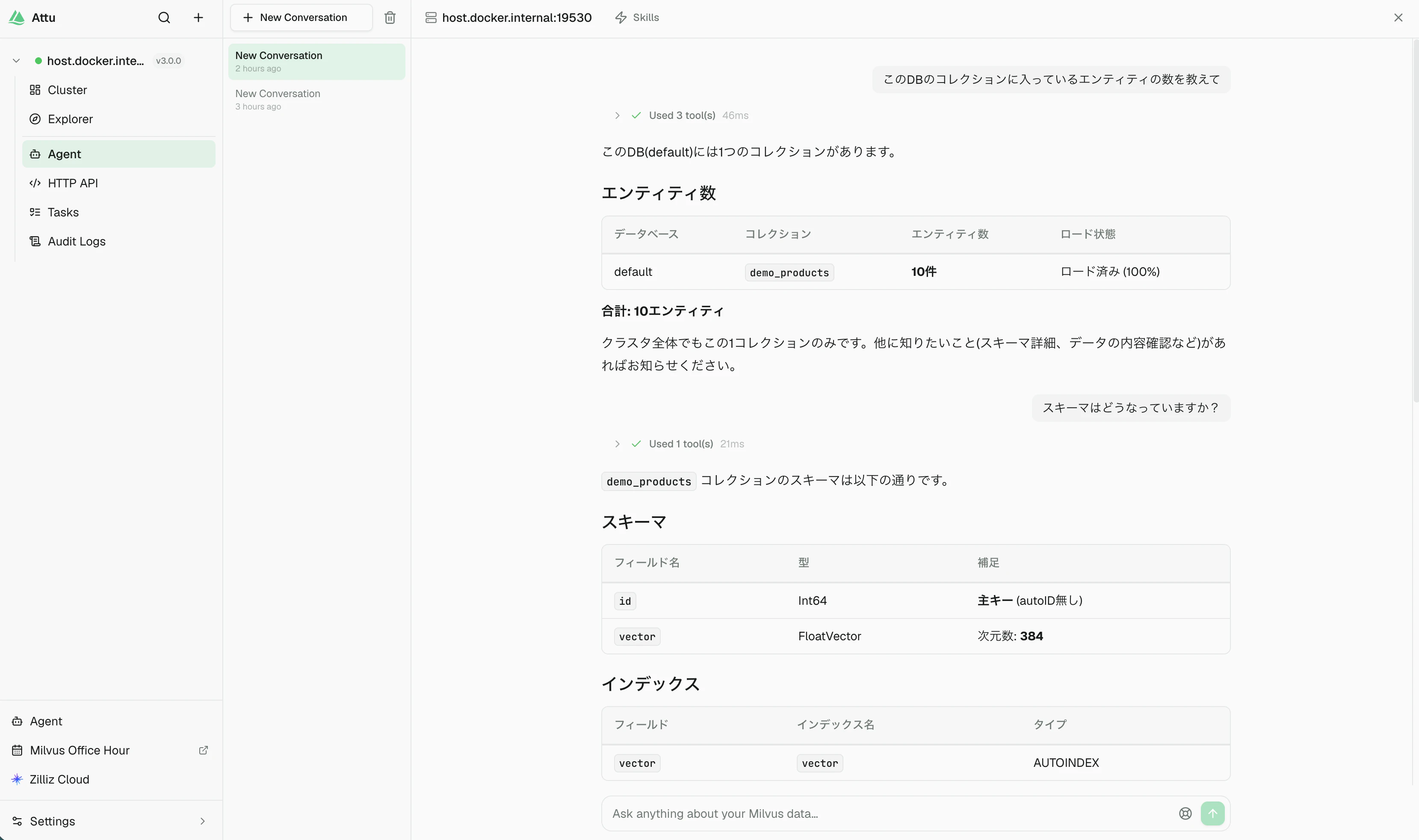Close the agent panel with the X icon

[1398, 18]
